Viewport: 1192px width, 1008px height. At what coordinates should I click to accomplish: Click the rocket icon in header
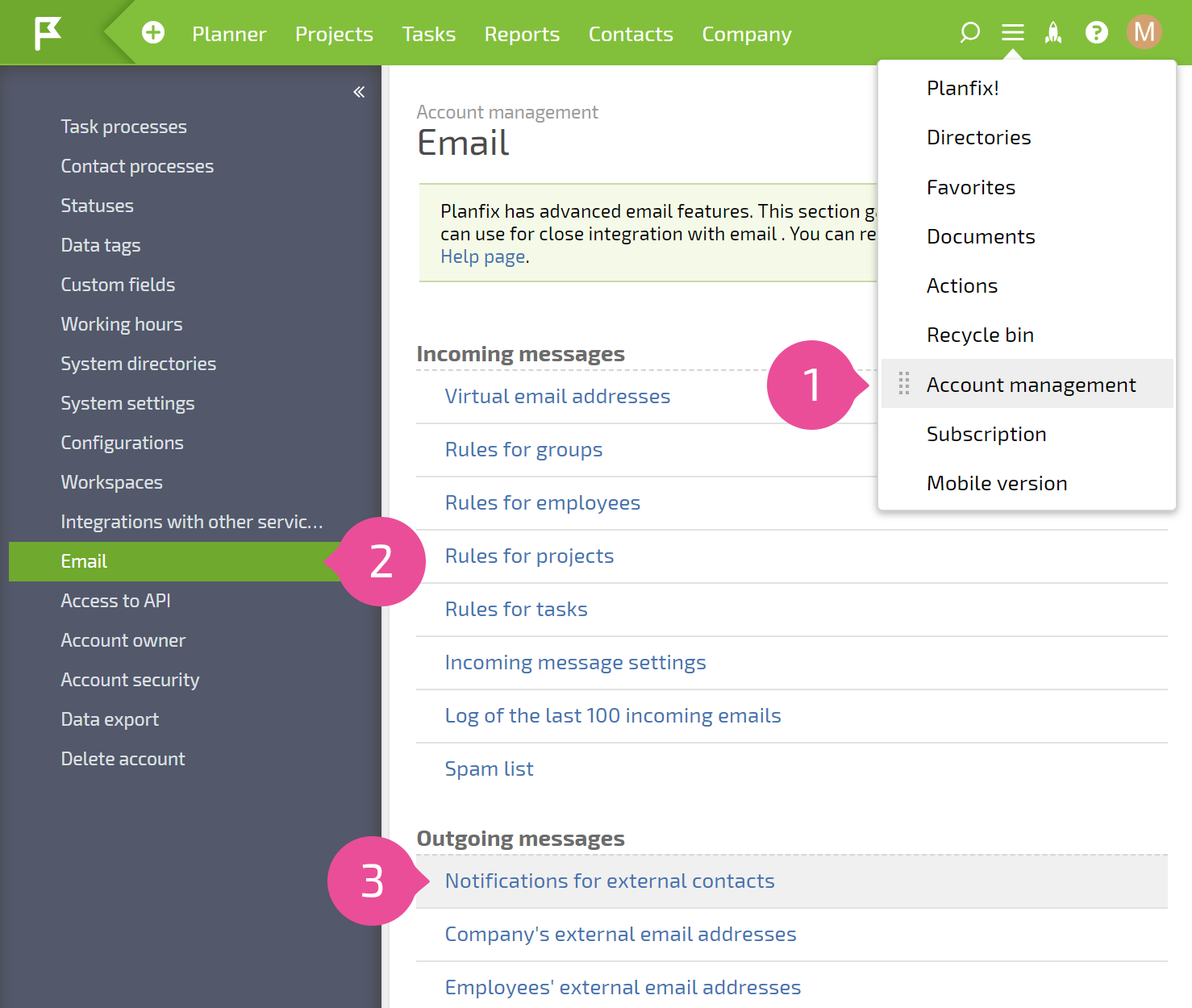[1053, 32]
